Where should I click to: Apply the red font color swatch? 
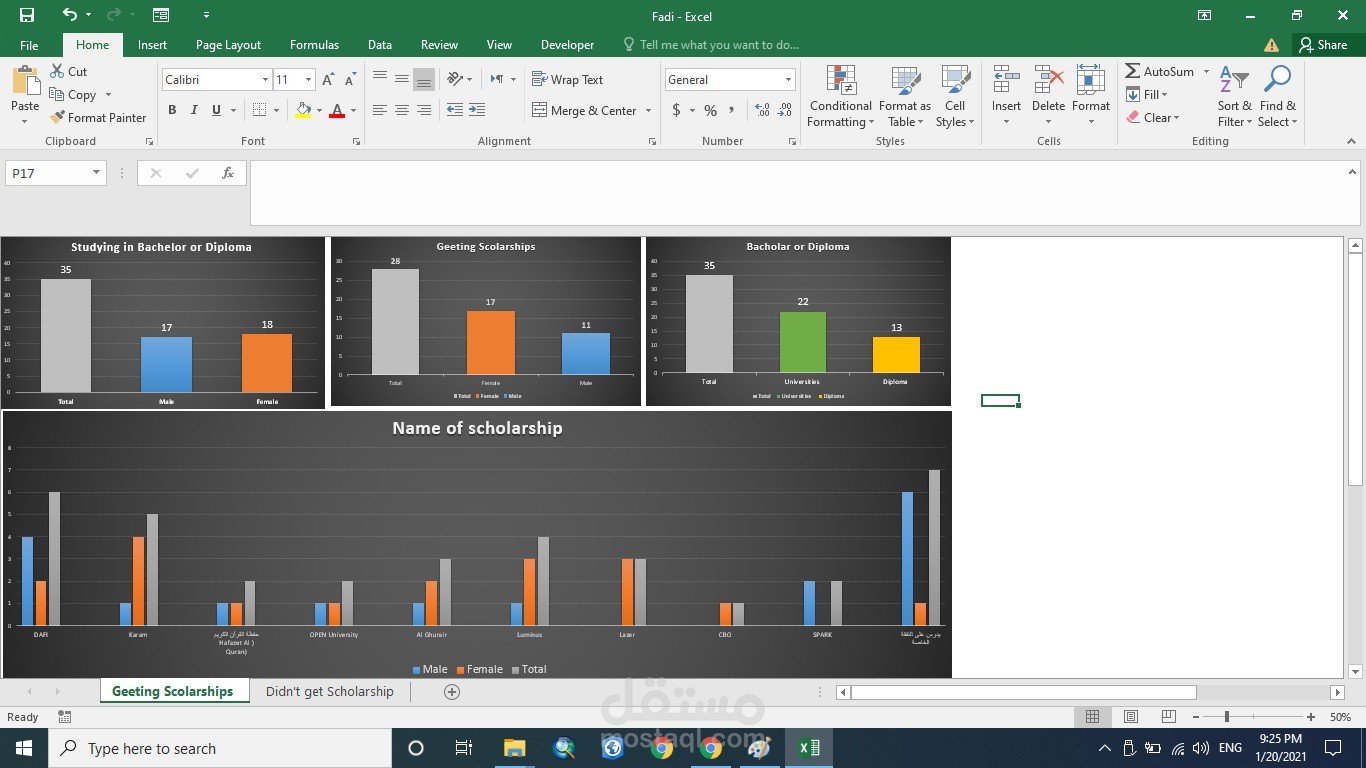(x=337, y=110)
